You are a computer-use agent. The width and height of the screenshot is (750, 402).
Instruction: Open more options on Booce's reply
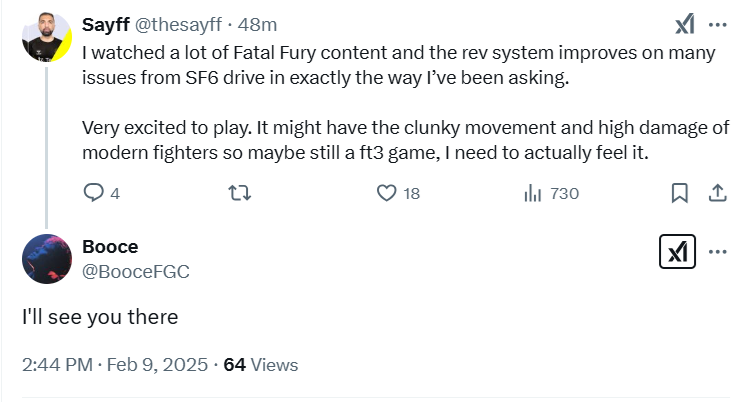pyautogui.click(x=717, y=252)
